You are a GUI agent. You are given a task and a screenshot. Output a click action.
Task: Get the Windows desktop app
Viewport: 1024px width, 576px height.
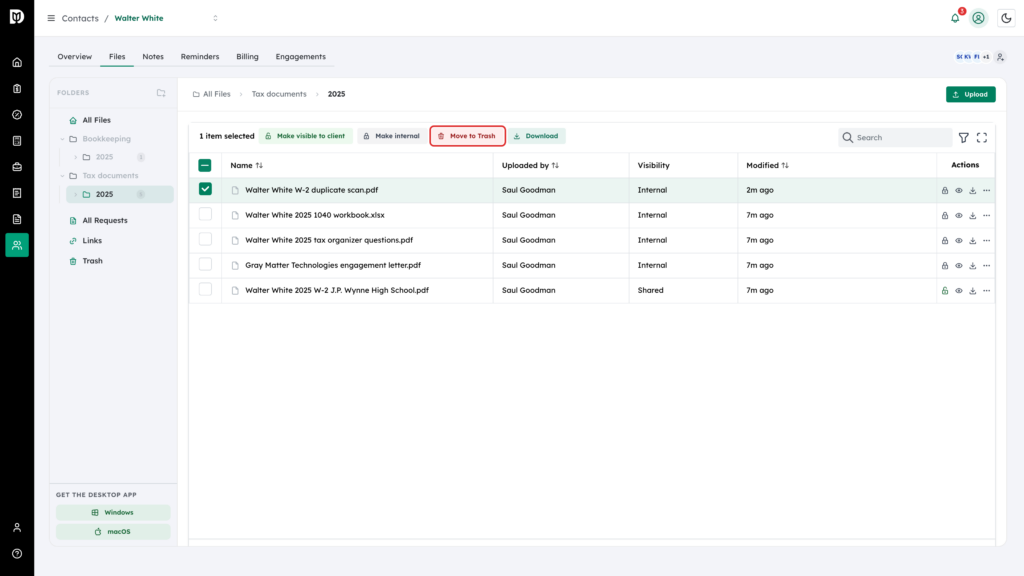coord(113,513)
